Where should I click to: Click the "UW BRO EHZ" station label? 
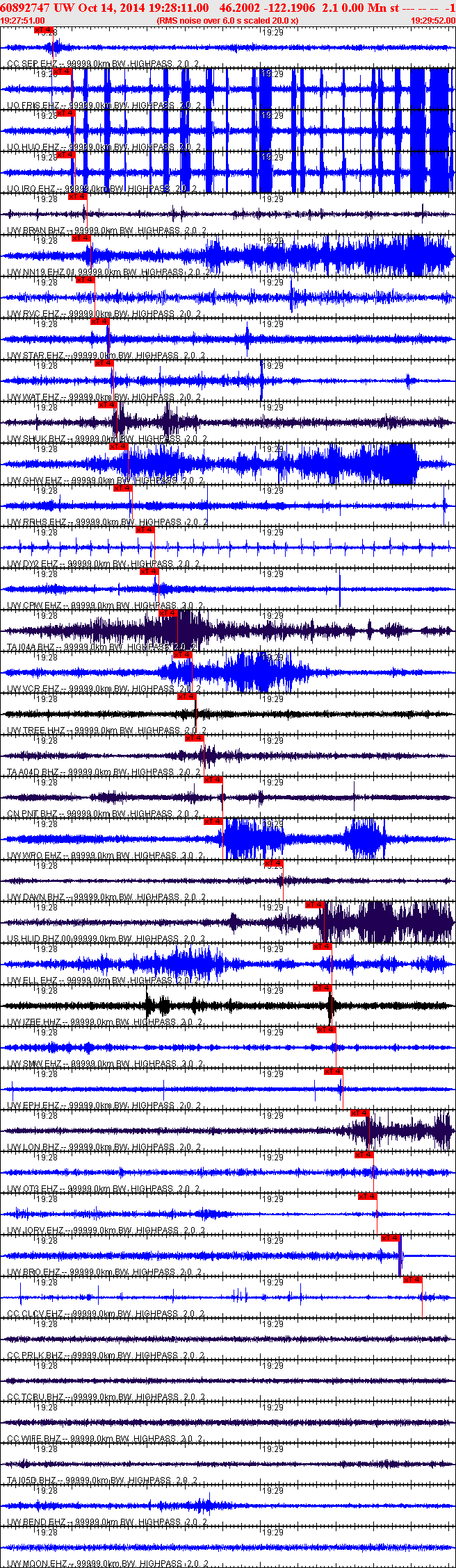click(34, 1272)
